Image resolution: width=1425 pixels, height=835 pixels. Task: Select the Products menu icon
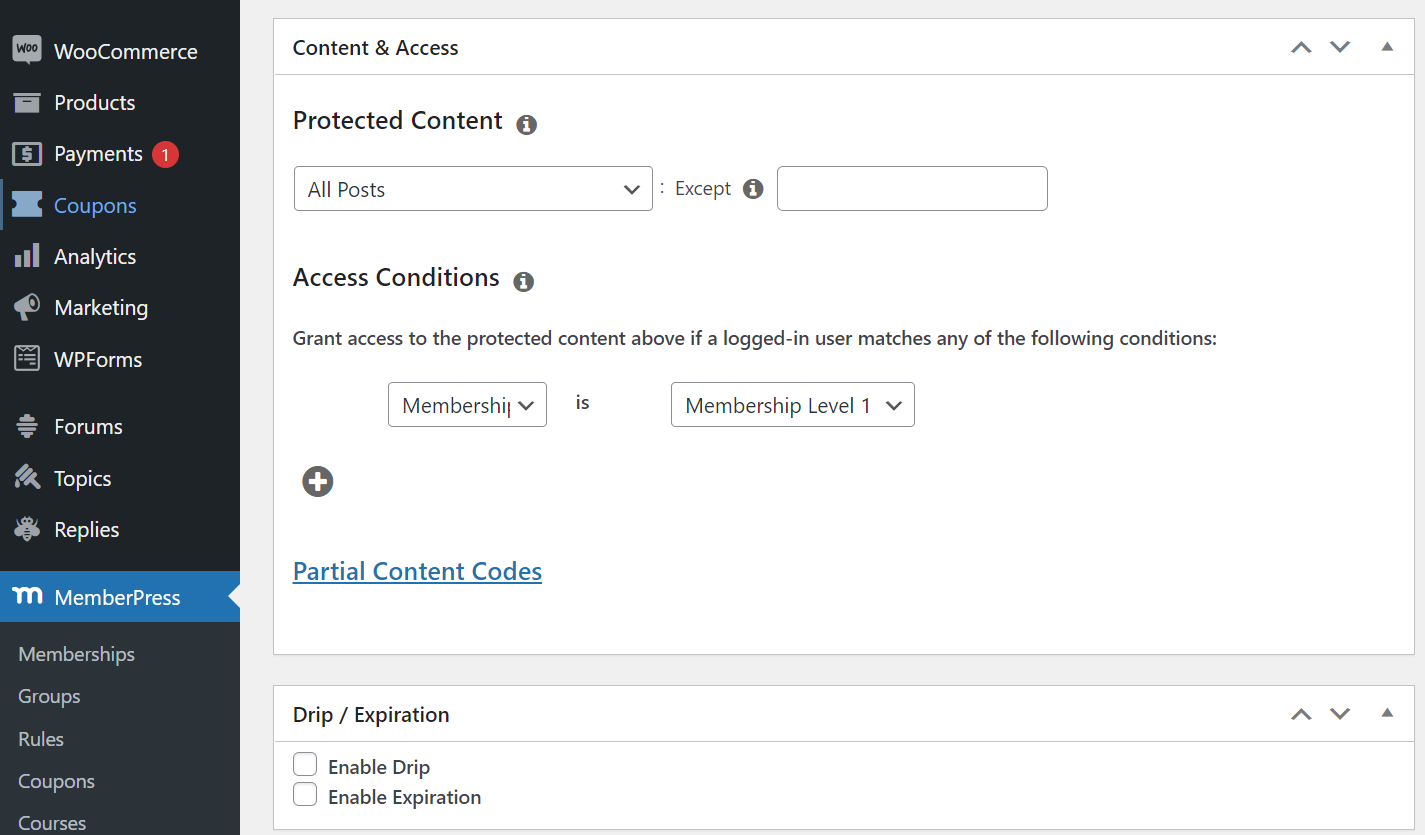25,102
